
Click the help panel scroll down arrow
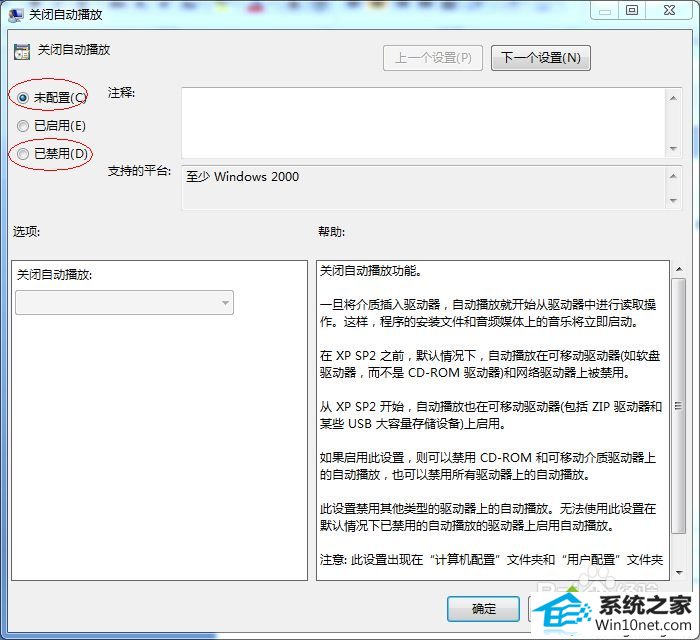point(679,572)
